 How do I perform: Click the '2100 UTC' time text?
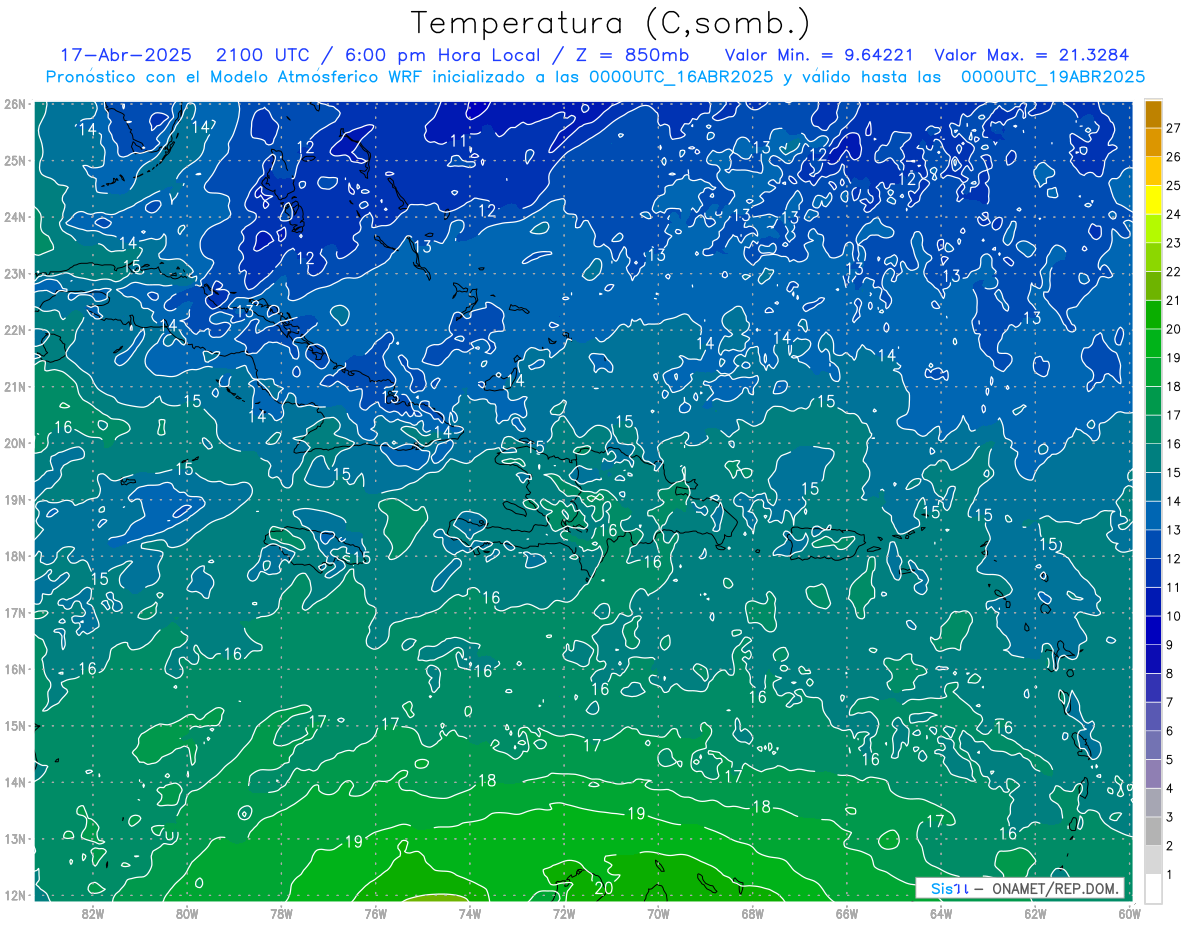pos(264,55)
